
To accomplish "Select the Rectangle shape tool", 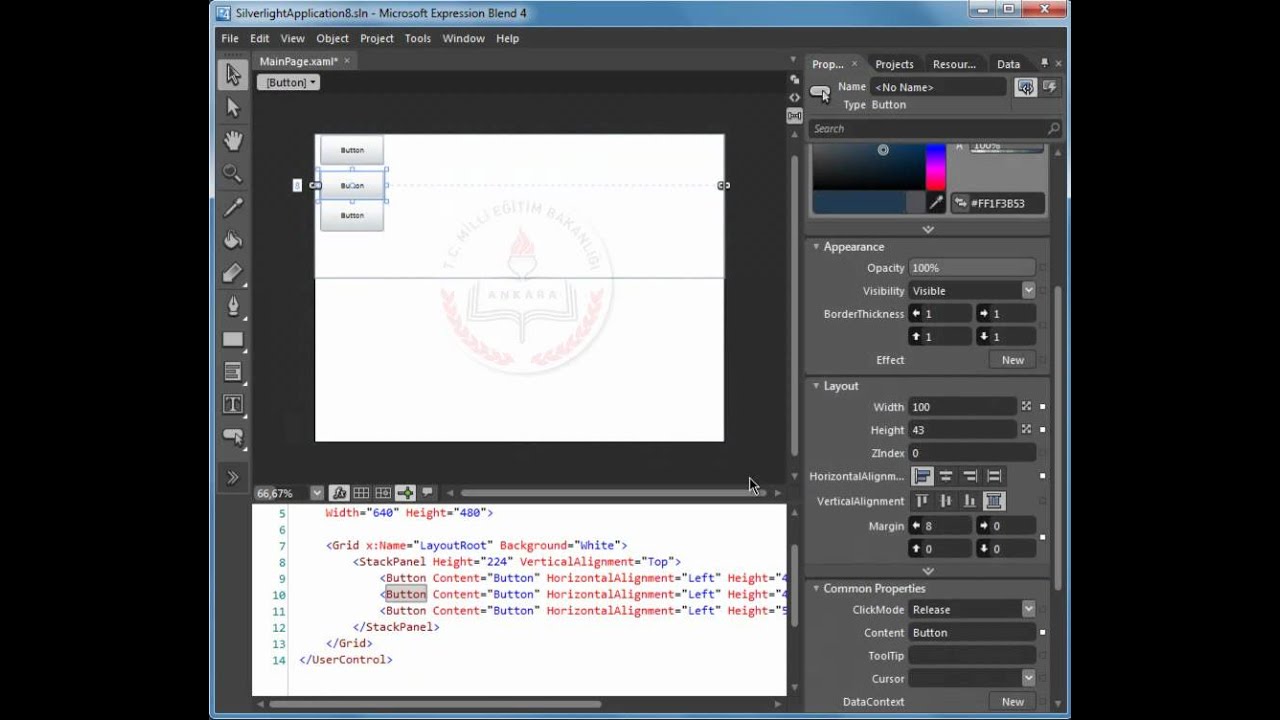I will point(233,339).
